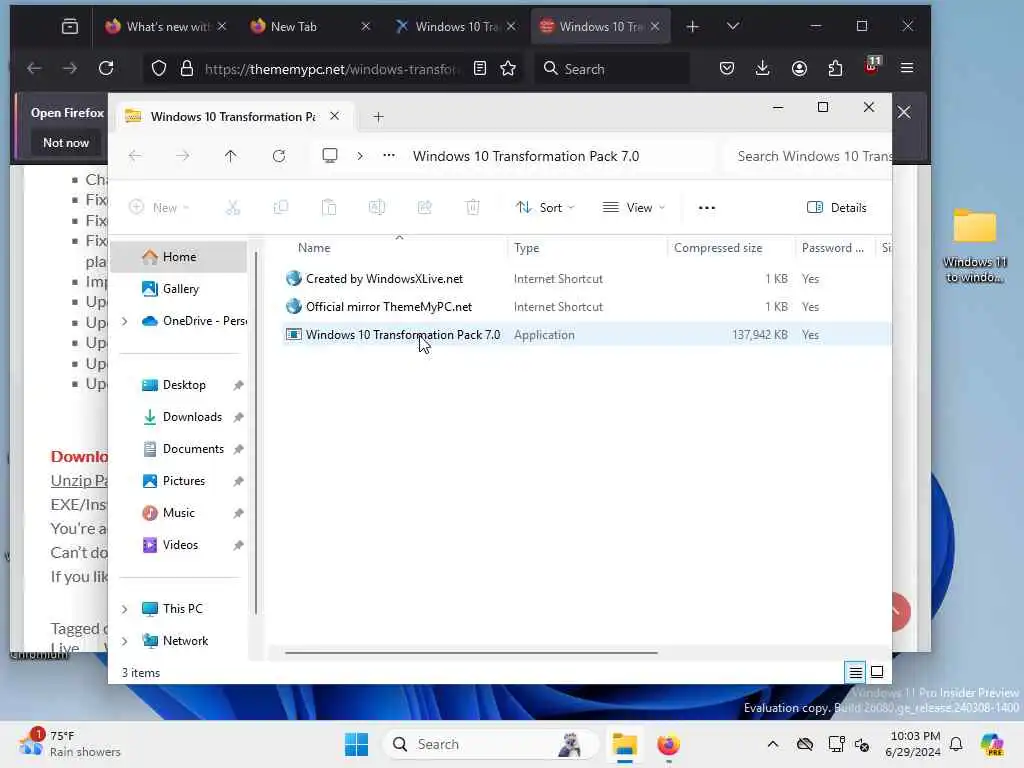
Task: Select Created by WindowsXLive.net shortcut file
Action: (384, 279)
